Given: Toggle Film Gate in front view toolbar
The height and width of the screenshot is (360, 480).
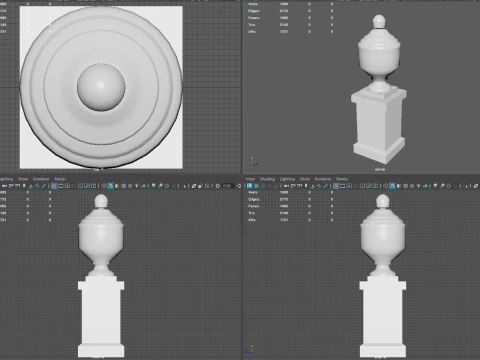Looking at the screenshot, I should click(x=60, y=186).
